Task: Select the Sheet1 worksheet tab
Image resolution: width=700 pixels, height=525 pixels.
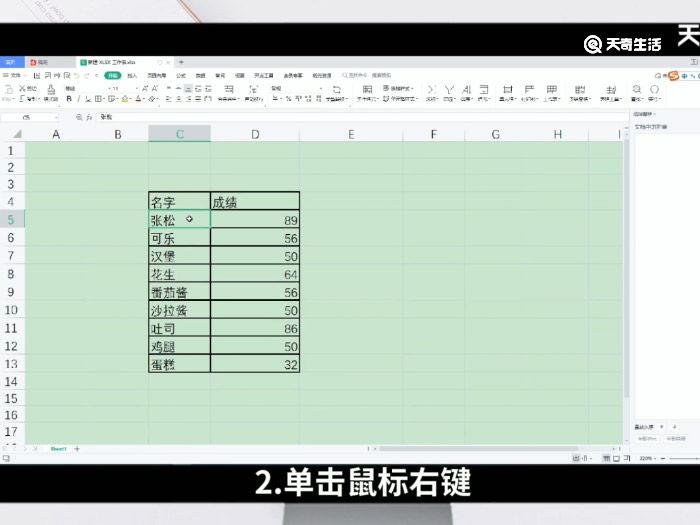Action: (58, 449)
